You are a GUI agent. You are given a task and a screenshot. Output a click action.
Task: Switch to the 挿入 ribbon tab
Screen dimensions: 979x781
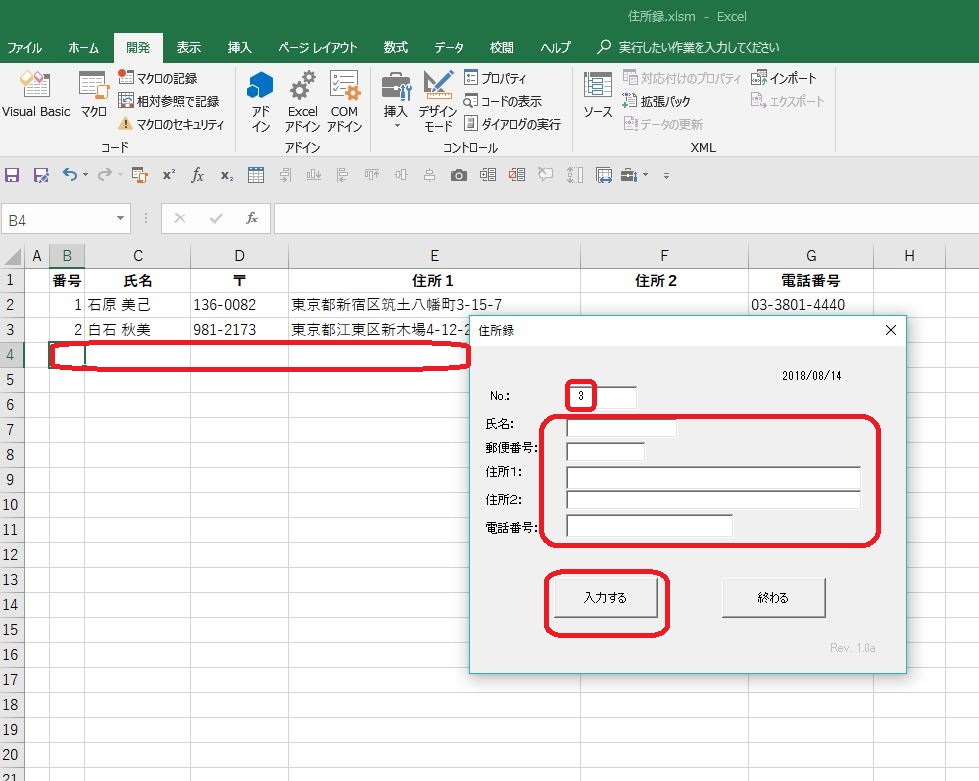tap(239, 48)
